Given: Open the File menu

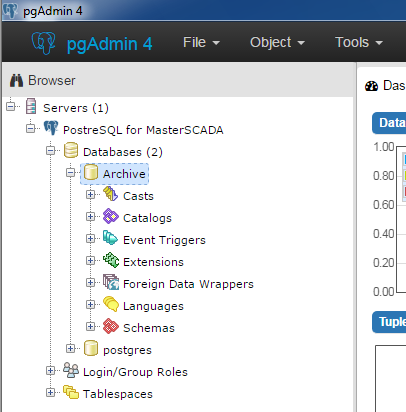Looking at the screenshot, I should point(201,43).
